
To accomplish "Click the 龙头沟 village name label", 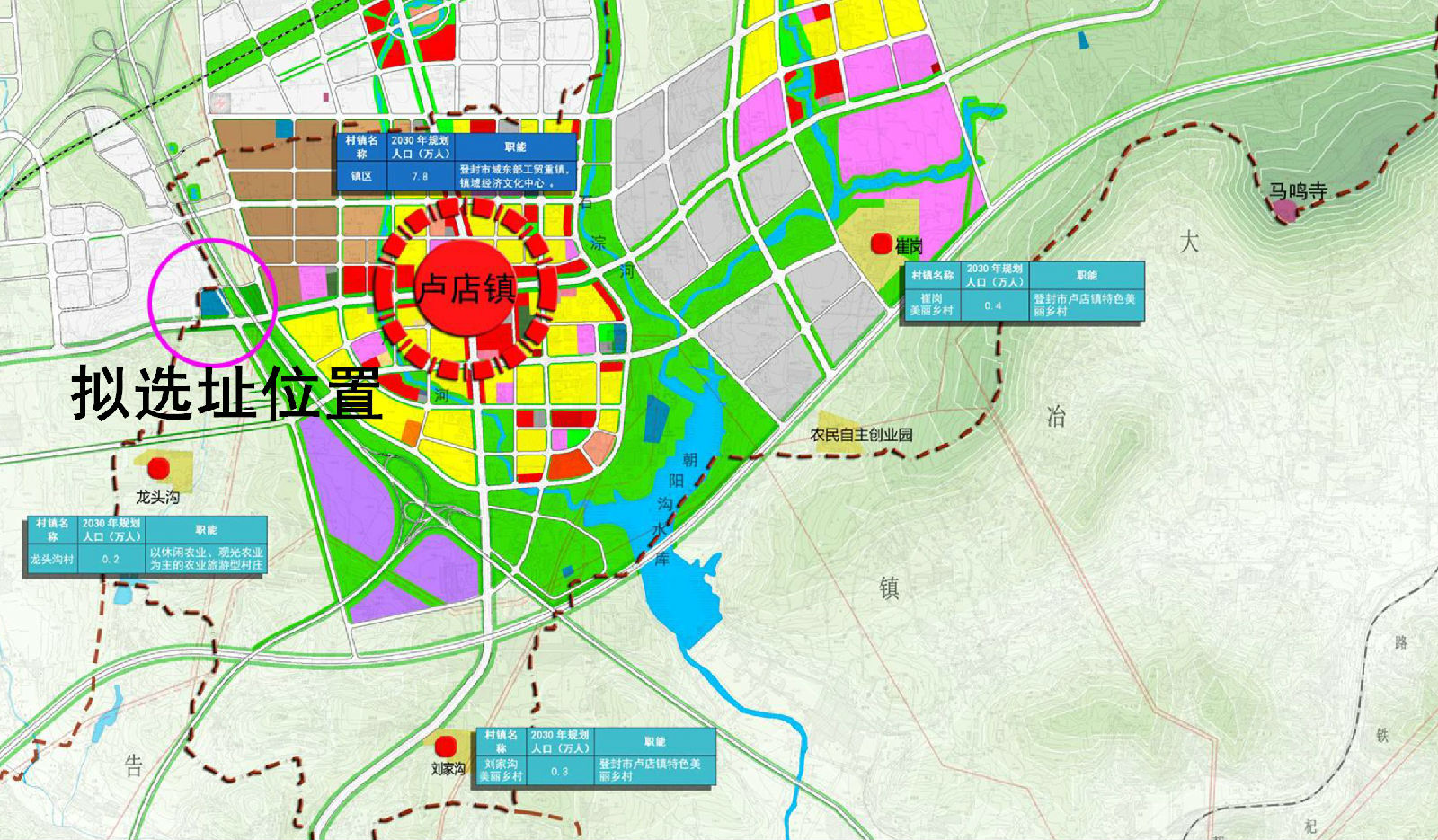I will click(x=157, y=497).
